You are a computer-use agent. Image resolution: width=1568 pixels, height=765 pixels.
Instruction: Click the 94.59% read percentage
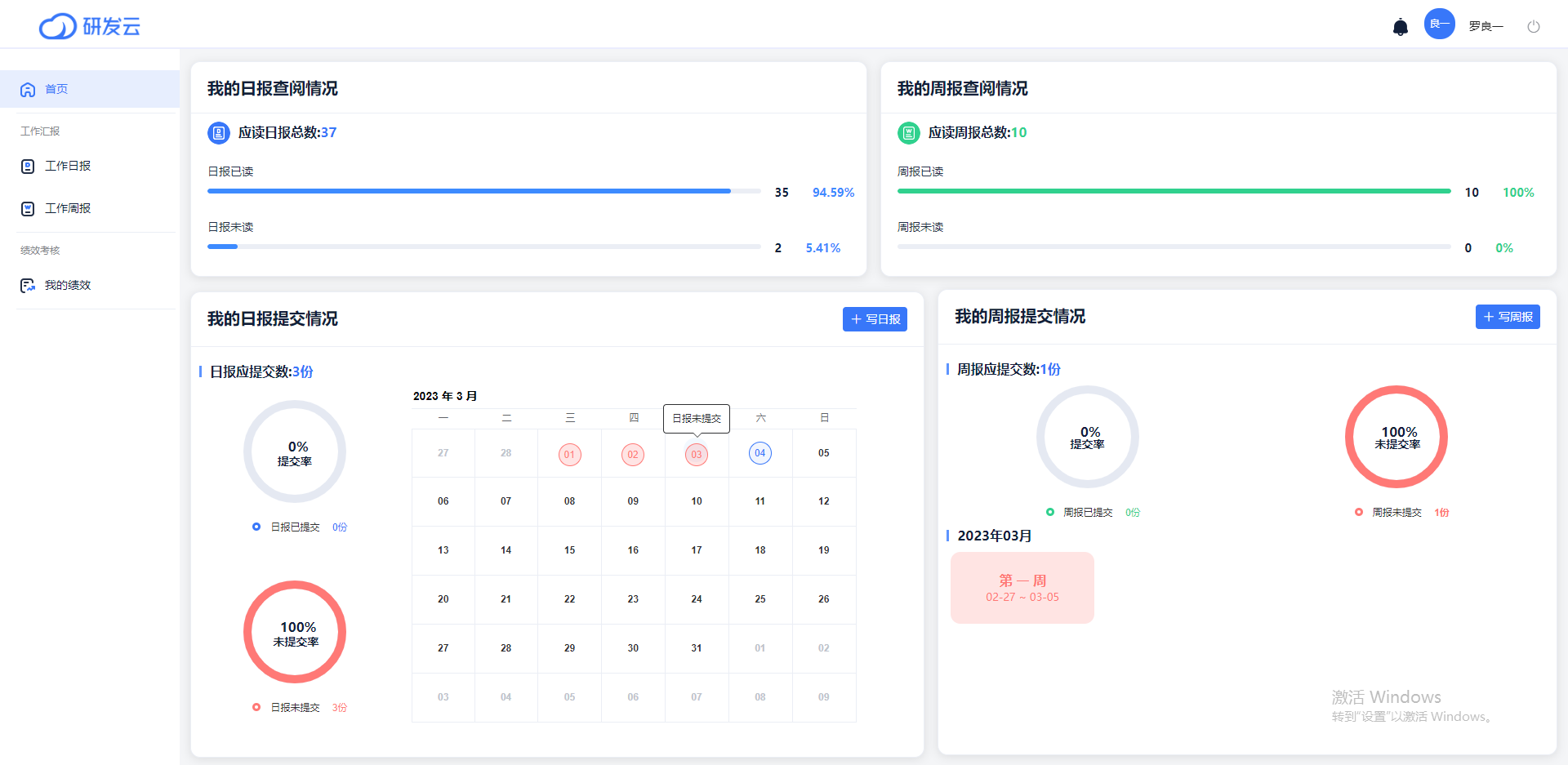coord(833,193)
